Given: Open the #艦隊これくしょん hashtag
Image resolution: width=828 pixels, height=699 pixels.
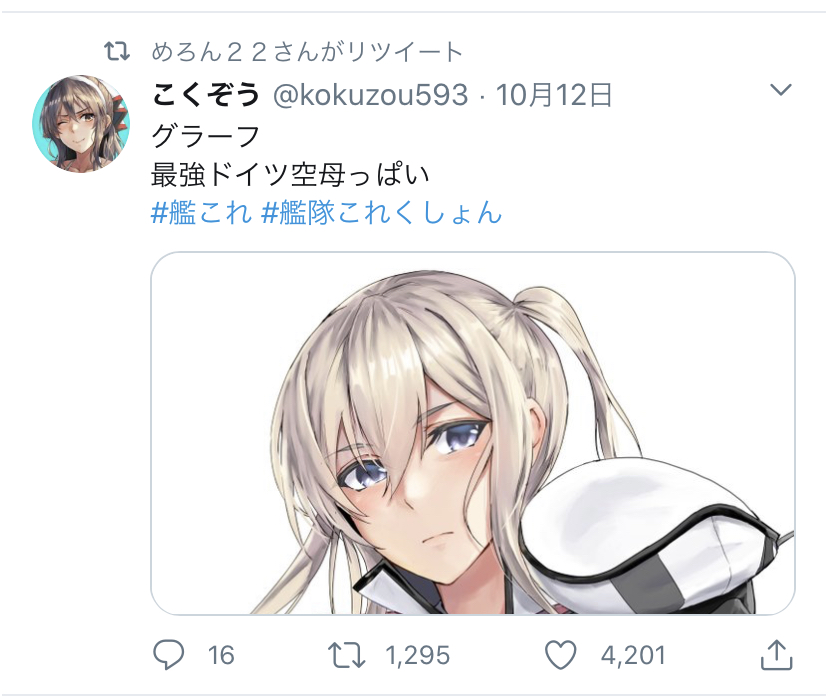Looking at the screenshot, I should point(381,213).
